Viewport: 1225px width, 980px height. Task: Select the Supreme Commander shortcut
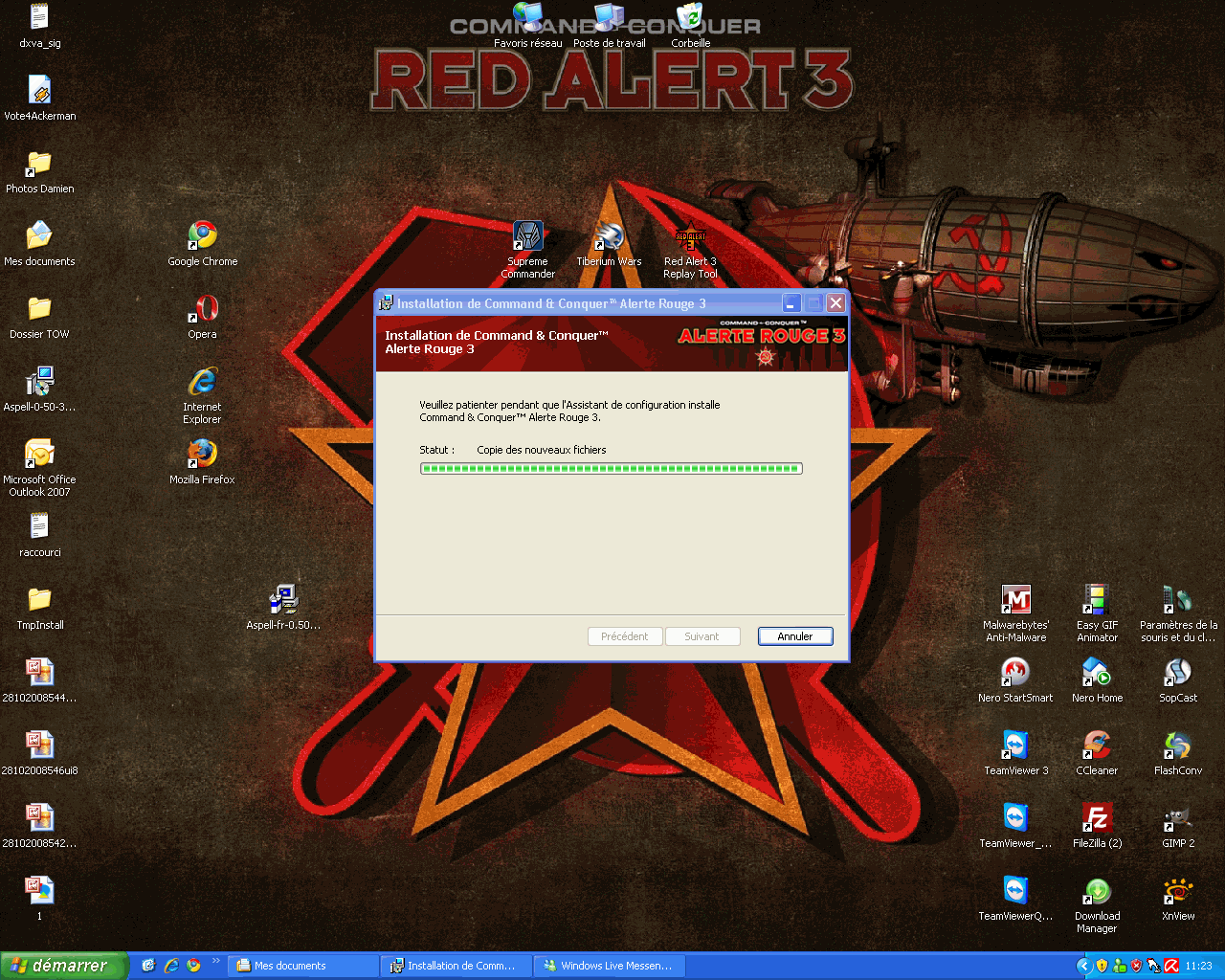coord(528,250)
